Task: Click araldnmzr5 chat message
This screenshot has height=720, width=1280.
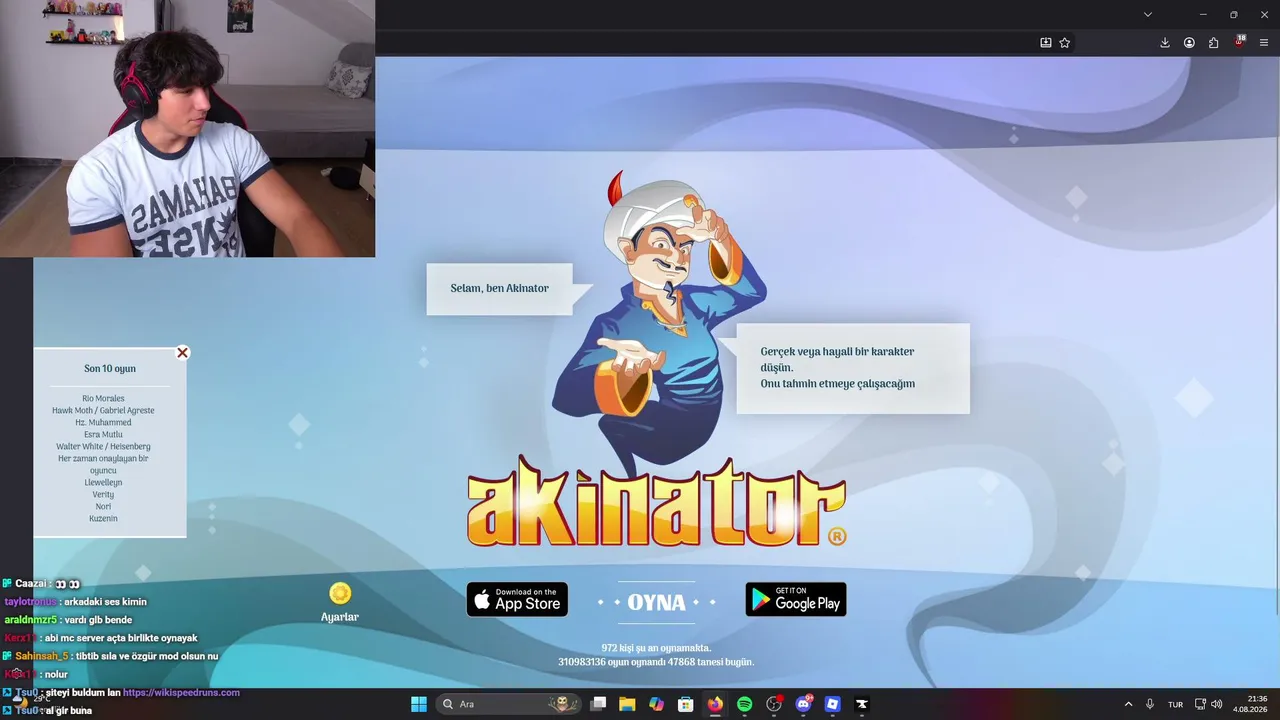Action: (x=68, y=620)
